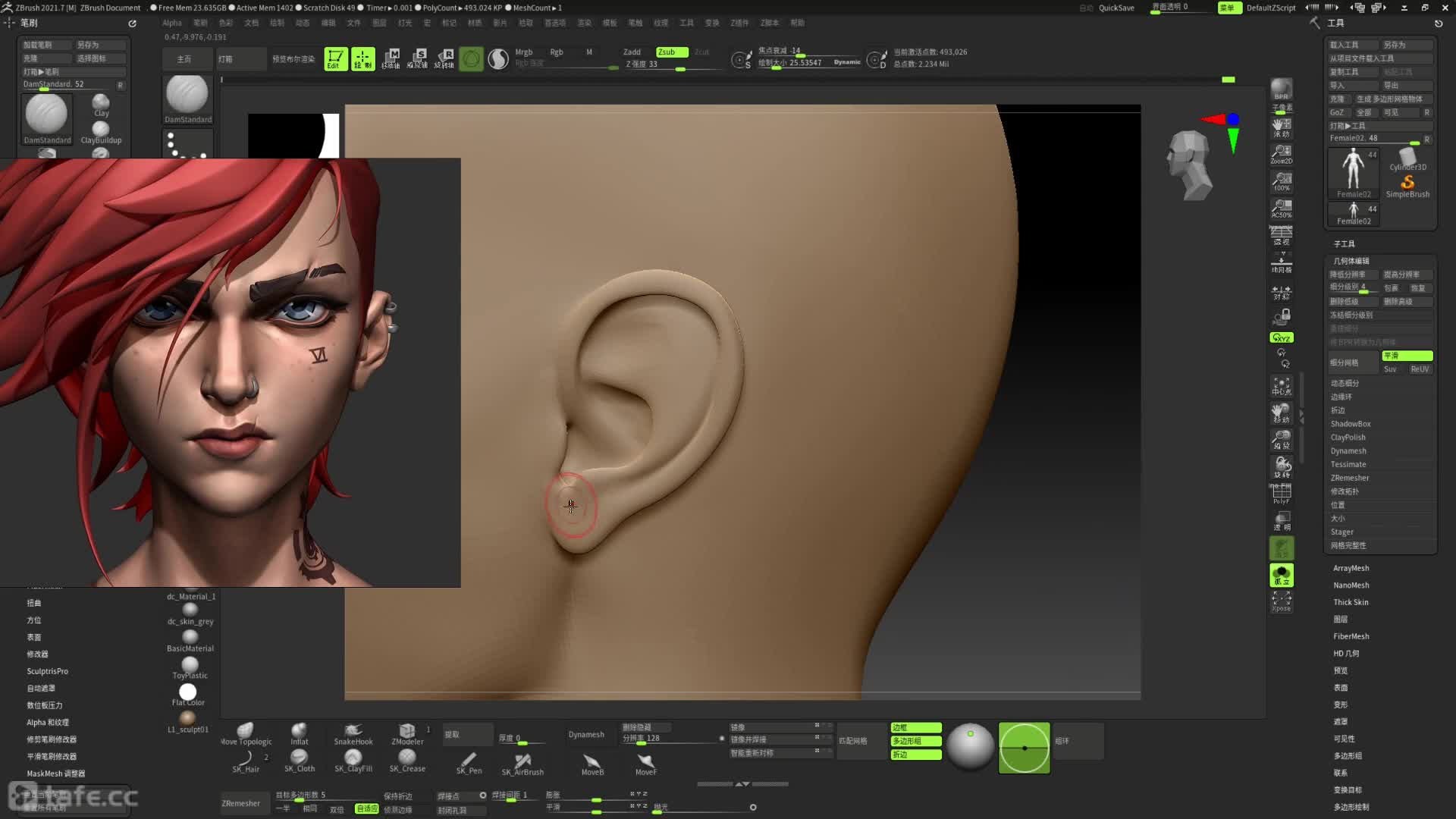1456x819 pixels.
Task: Select the Scale gizmo (S) tool
Action: (417, 58)
